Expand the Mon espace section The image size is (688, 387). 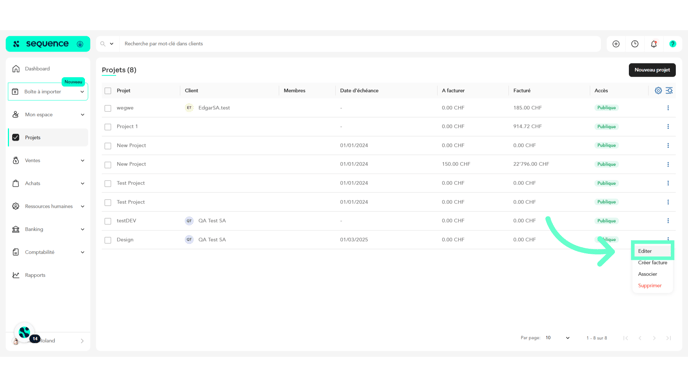point(82,115)
